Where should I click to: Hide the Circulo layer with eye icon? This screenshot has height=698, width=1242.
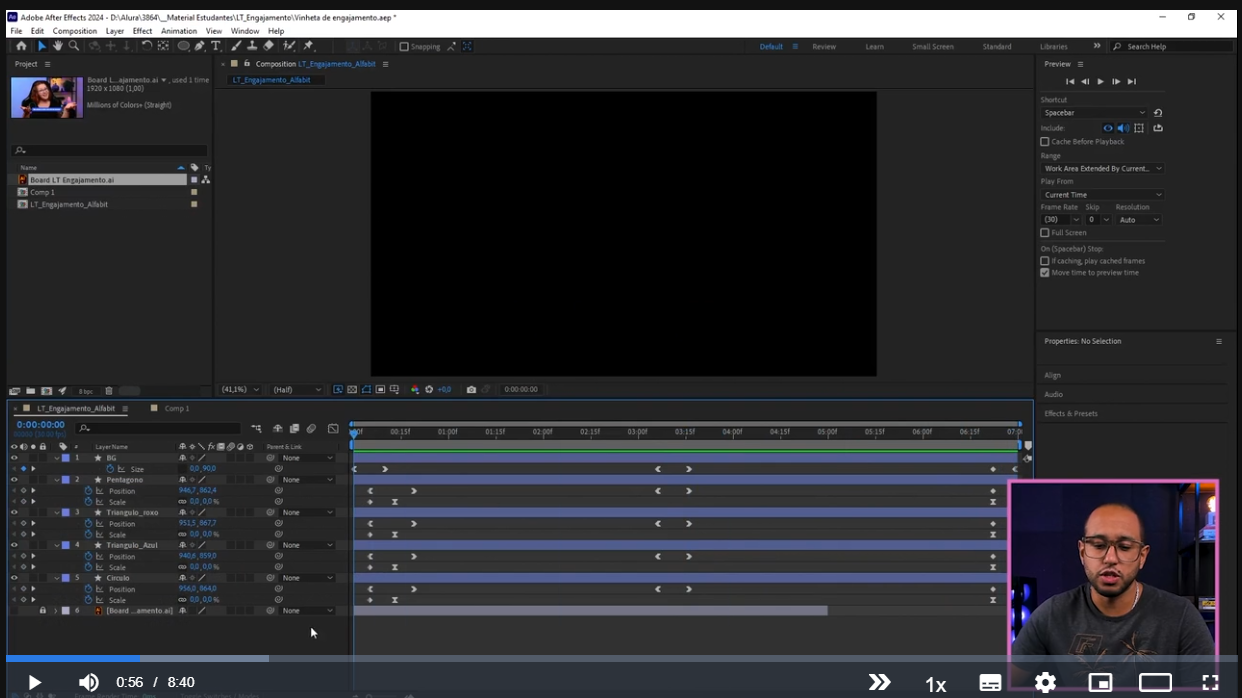(14, 578)
